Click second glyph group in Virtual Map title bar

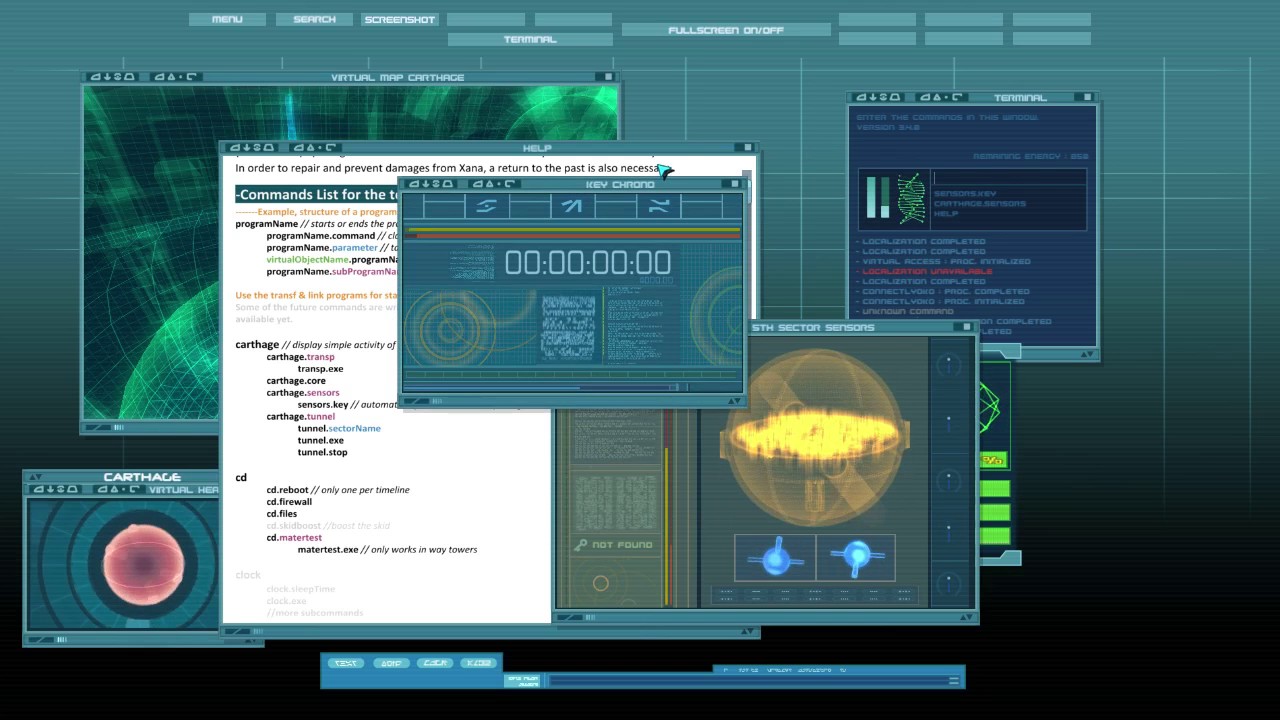[x=175, y=77]
